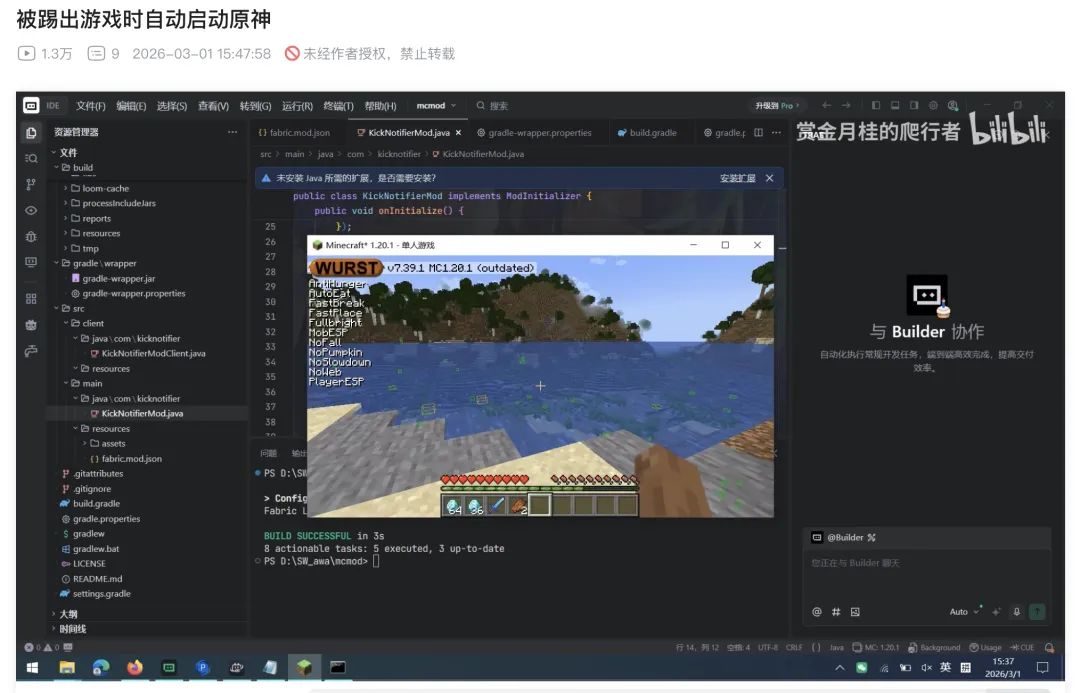This screenshot has width=1080, height=693.
Task: Click the eye preview icon in the sidebar
Action: [x=31, y=210]
